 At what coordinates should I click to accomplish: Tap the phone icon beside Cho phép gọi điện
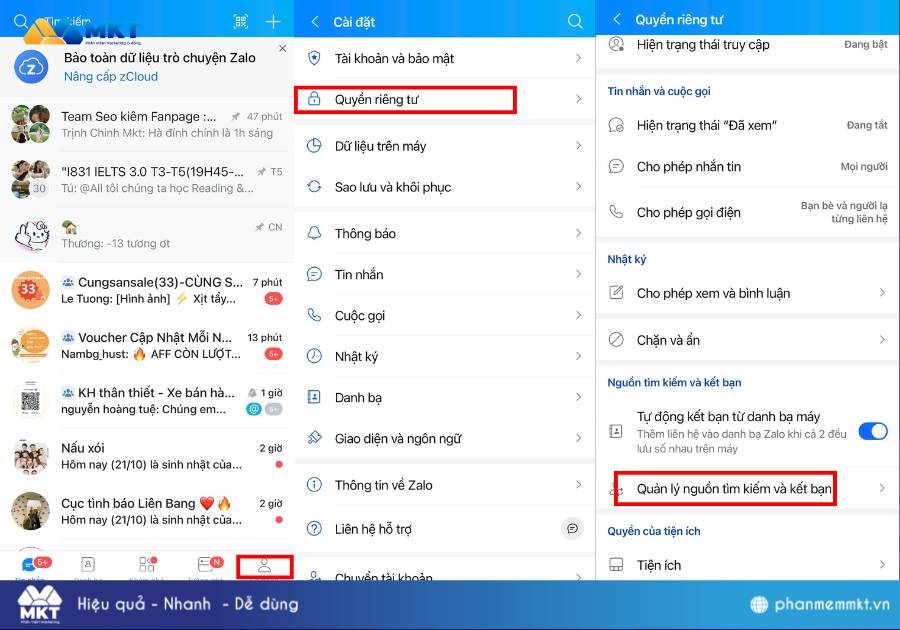(x=616, y=212)
